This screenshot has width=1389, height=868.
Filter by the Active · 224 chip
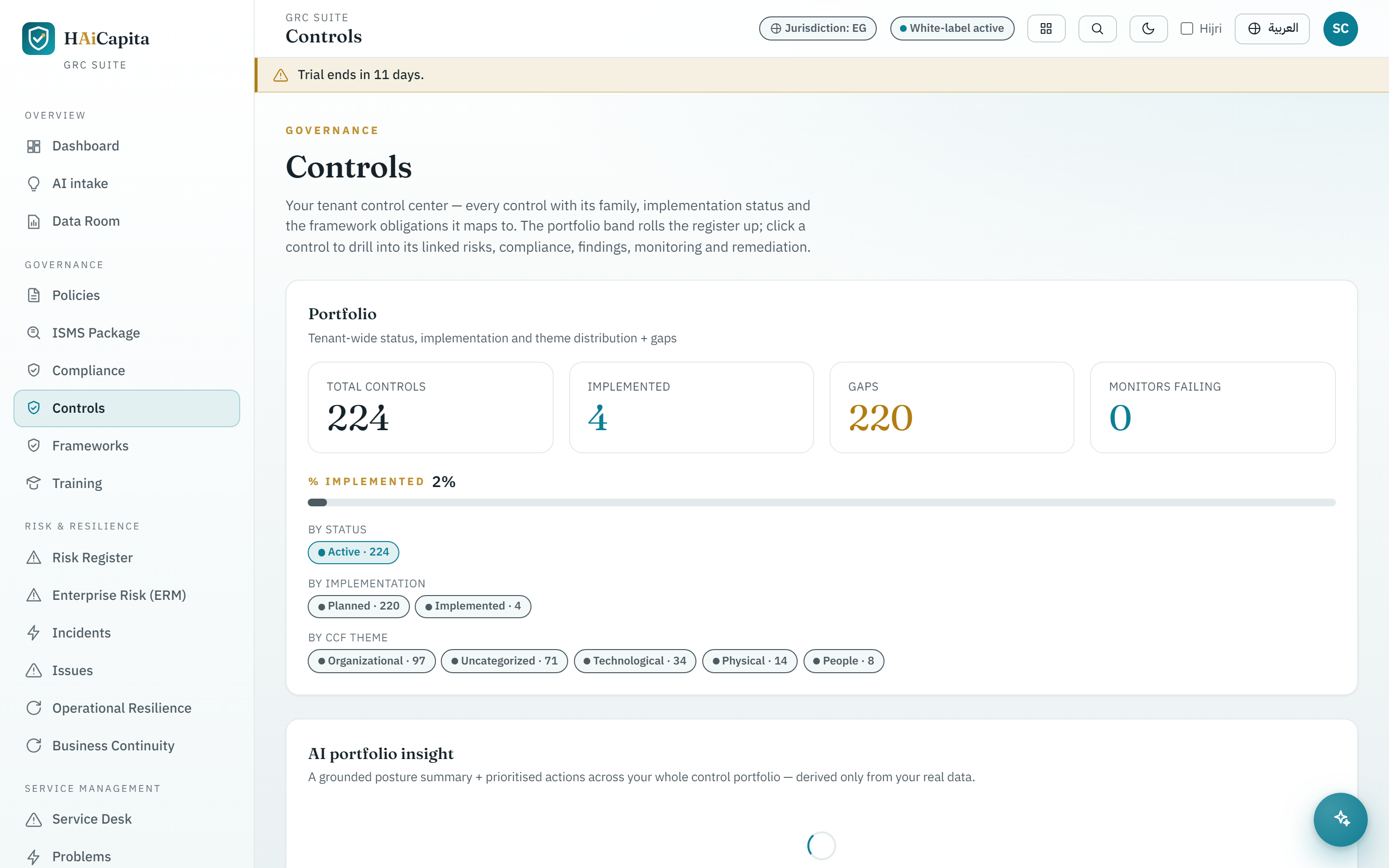point(354,552)
